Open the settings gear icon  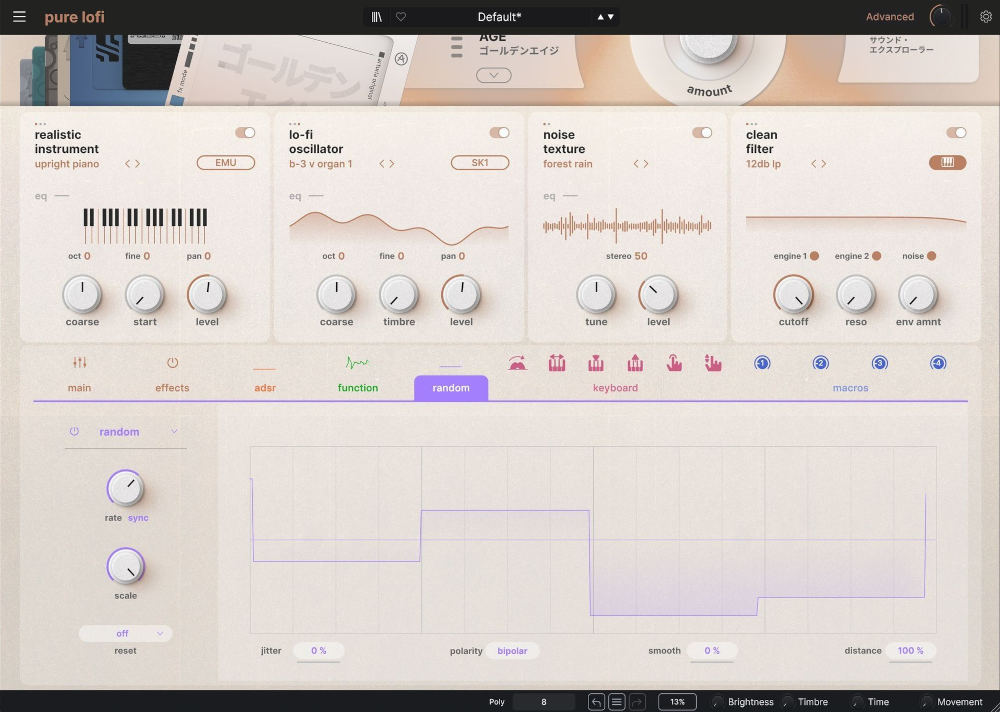(x=986, y=17)
